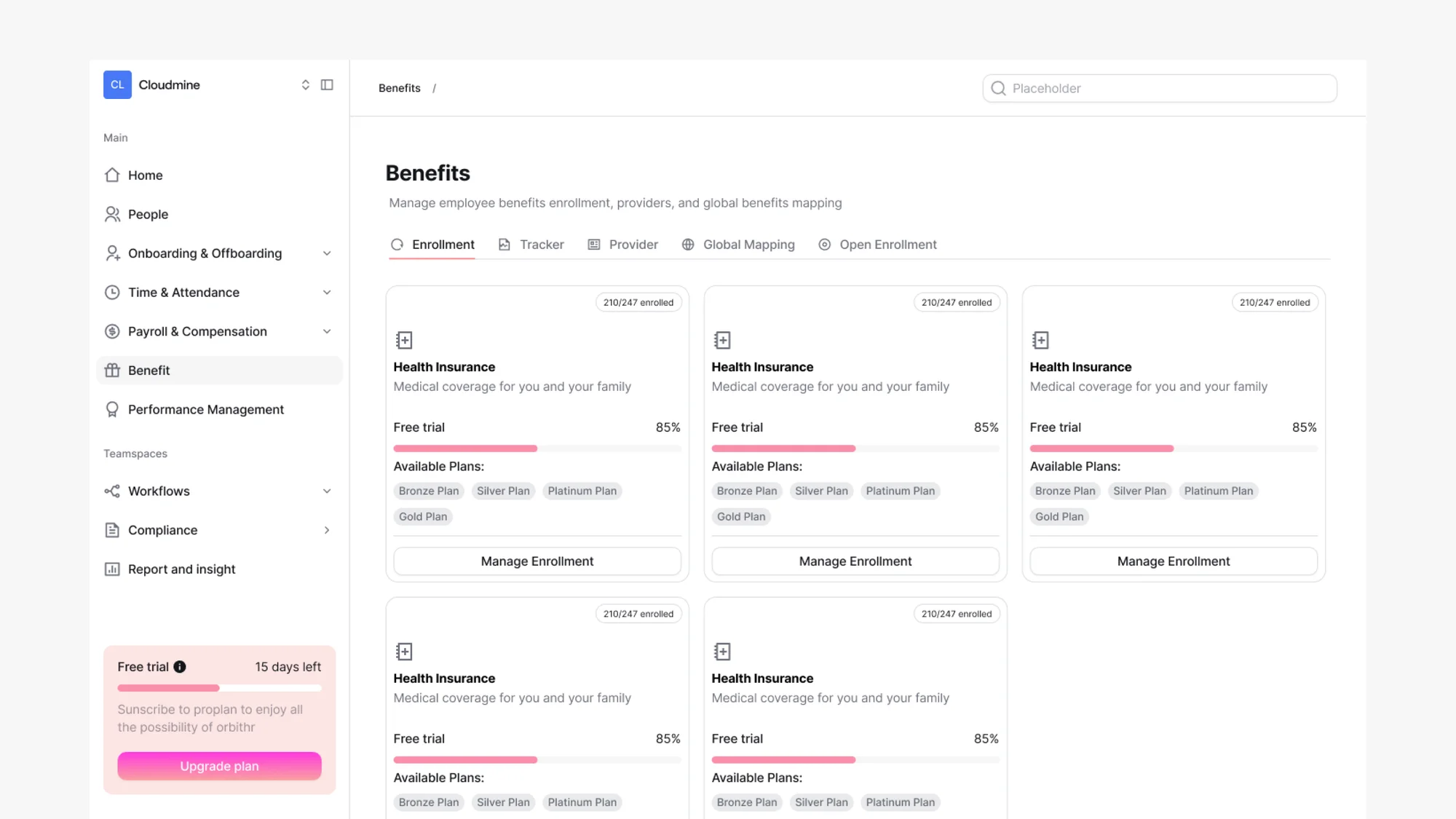The height and width of the screenshot is (819, 1456).
Task: Expand the Workflows chevron
Action: coord(327,491)
